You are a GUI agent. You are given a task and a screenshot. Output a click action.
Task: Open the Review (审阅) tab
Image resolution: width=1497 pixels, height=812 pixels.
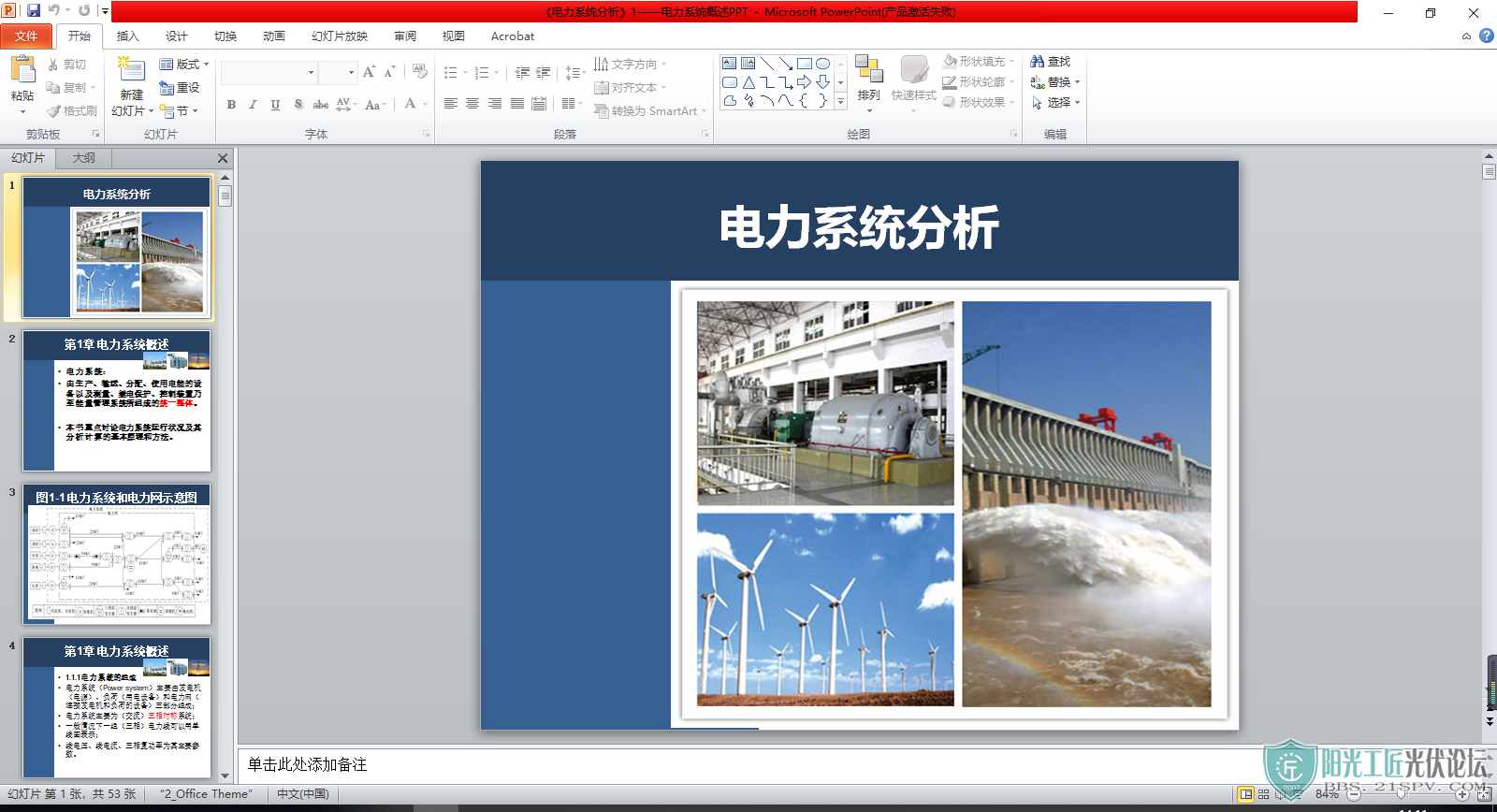tap(405, 36)
